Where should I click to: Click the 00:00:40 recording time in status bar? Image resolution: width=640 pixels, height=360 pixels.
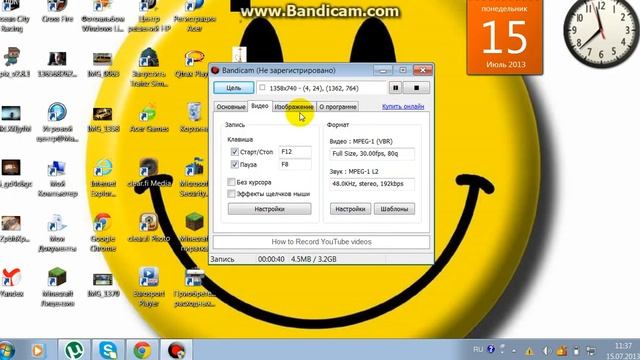tap(271, 259)
